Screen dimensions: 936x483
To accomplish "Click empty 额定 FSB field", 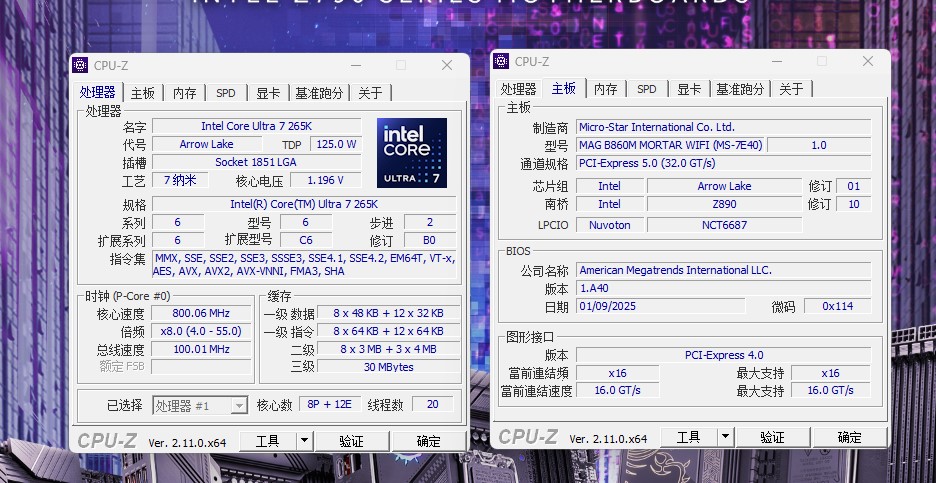I will [201, 367].
